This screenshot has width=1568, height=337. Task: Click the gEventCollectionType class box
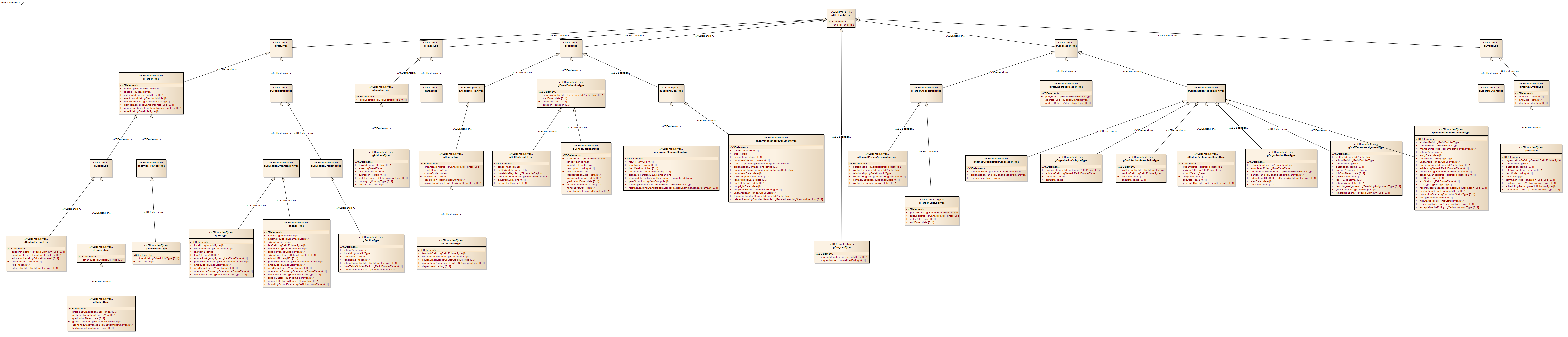pos(571,93)
